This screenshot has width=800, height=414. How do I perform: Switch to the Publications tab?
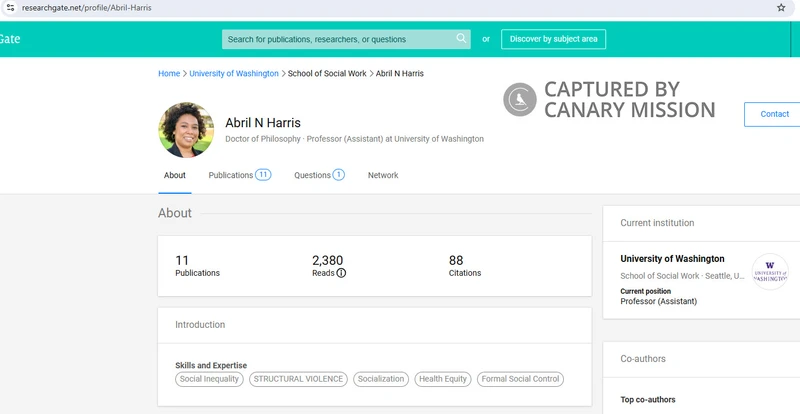pos(240,175)
